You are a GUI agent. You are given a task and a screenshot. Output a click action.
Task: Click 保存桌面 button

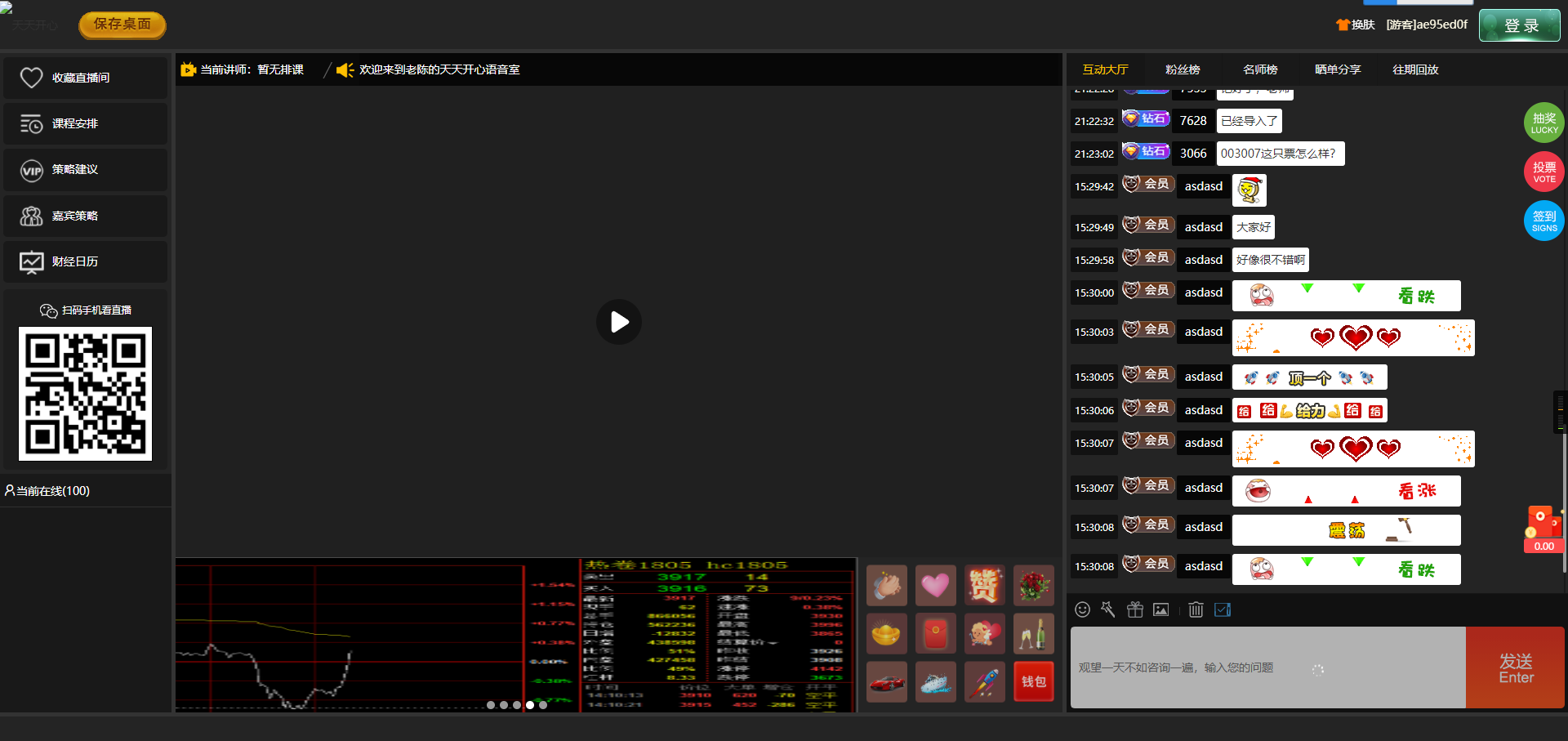point(122,25)
